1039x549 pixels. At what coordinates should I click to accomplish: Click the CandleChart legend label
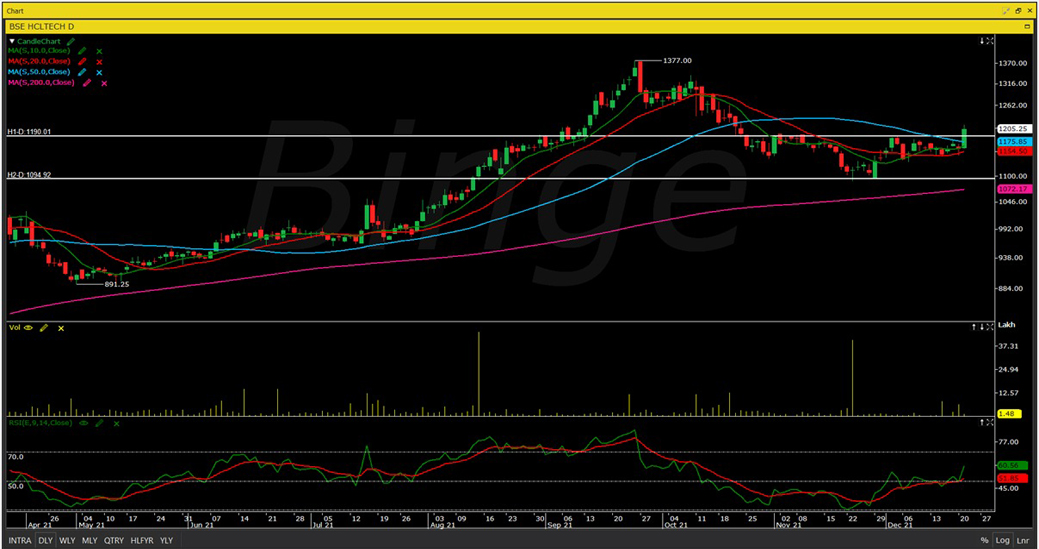38,41
